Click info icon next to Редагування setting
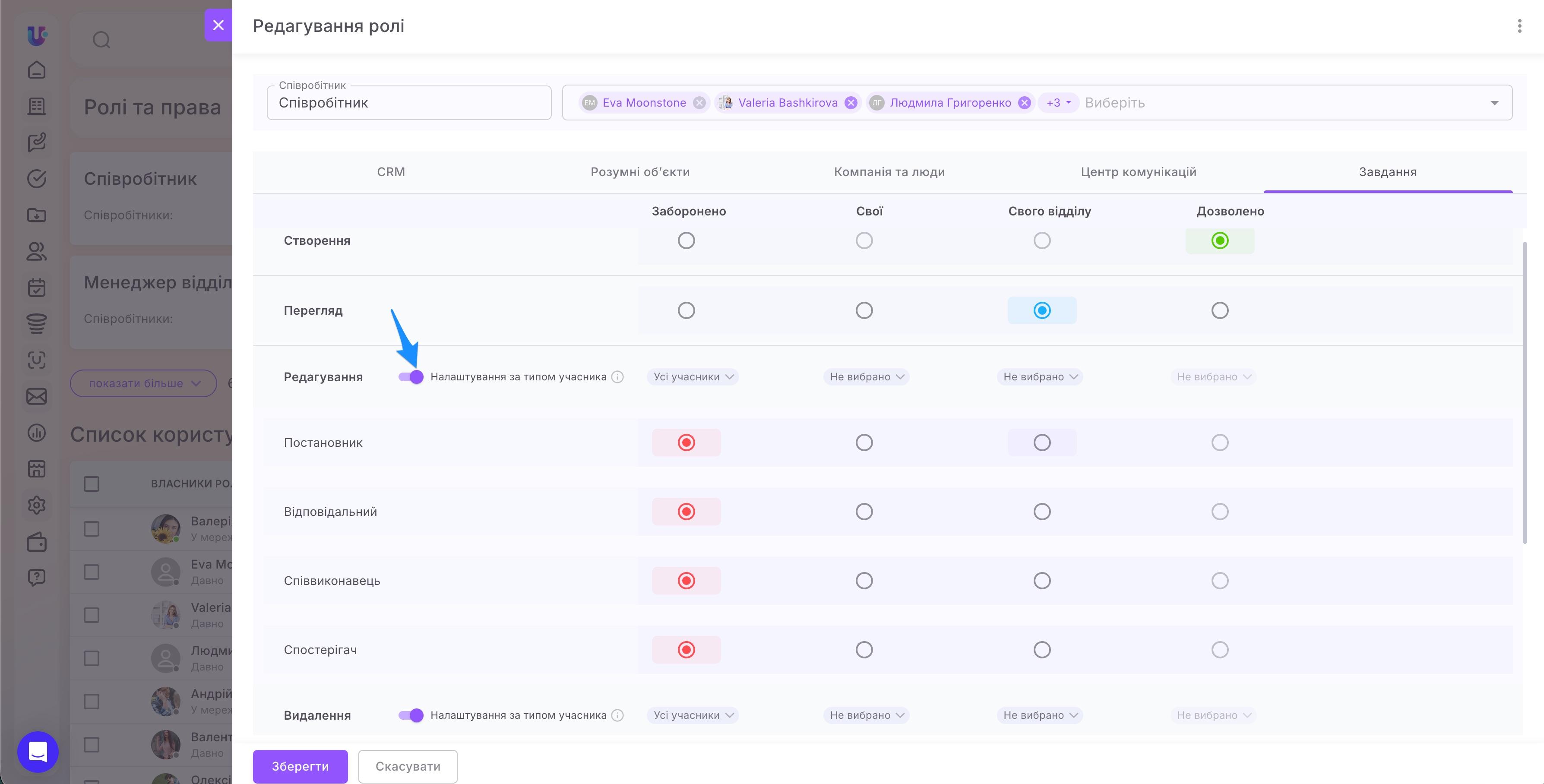The image size is (1544, 784). [617, 377]
